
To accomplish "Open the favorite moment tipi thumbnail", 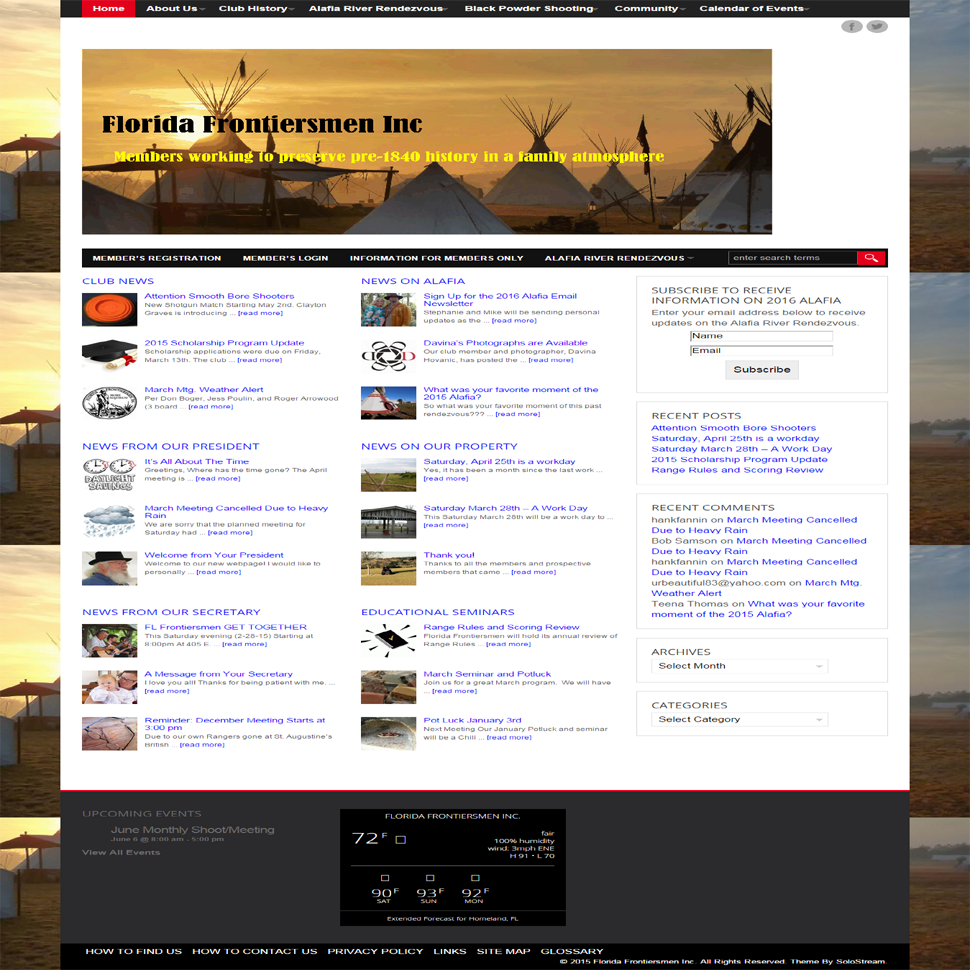I will [388, 403].
